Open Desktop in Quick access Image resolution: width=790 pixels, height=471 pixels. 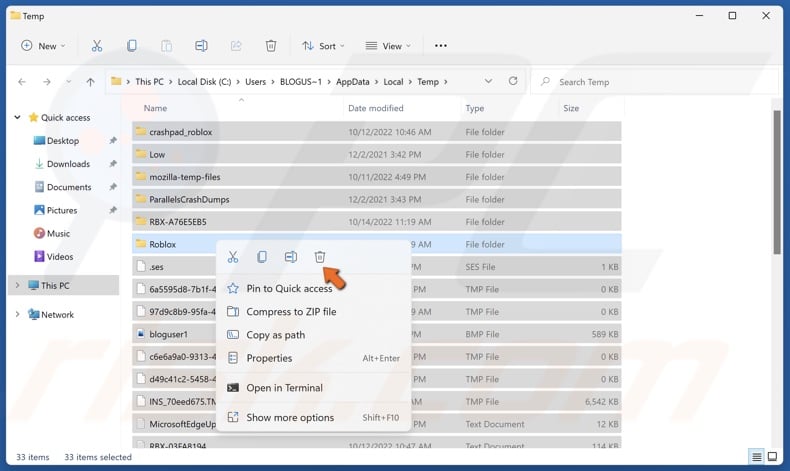click(x=62, y=141)
